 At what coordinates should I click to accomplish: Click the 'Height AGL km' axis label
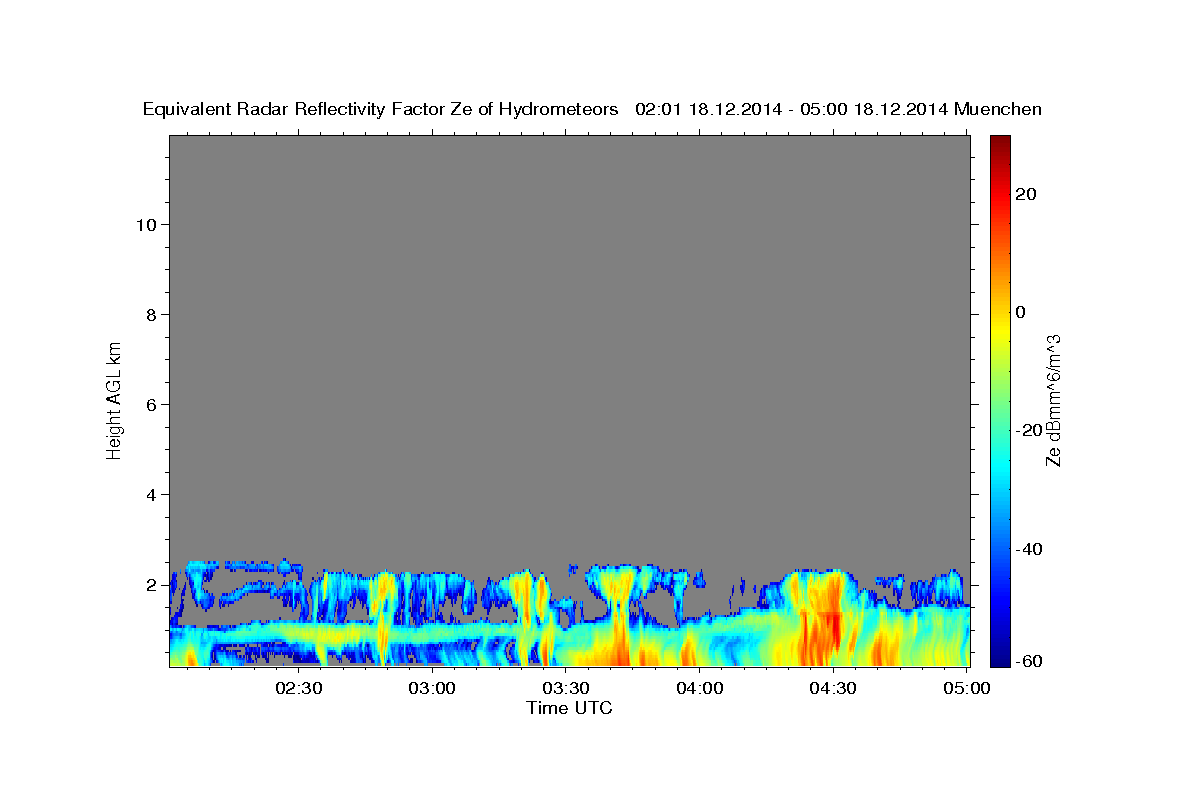pyautogui.click(x=114, y=399)
